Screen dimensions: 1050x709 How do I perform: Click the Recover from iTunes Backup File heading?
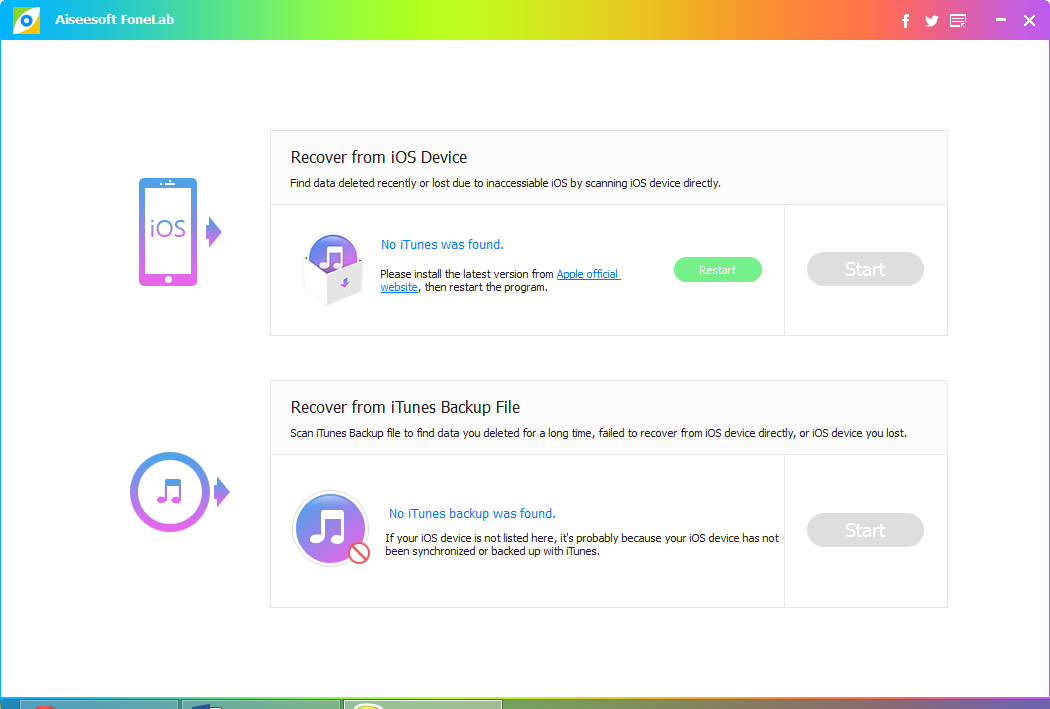coord(405,407)
